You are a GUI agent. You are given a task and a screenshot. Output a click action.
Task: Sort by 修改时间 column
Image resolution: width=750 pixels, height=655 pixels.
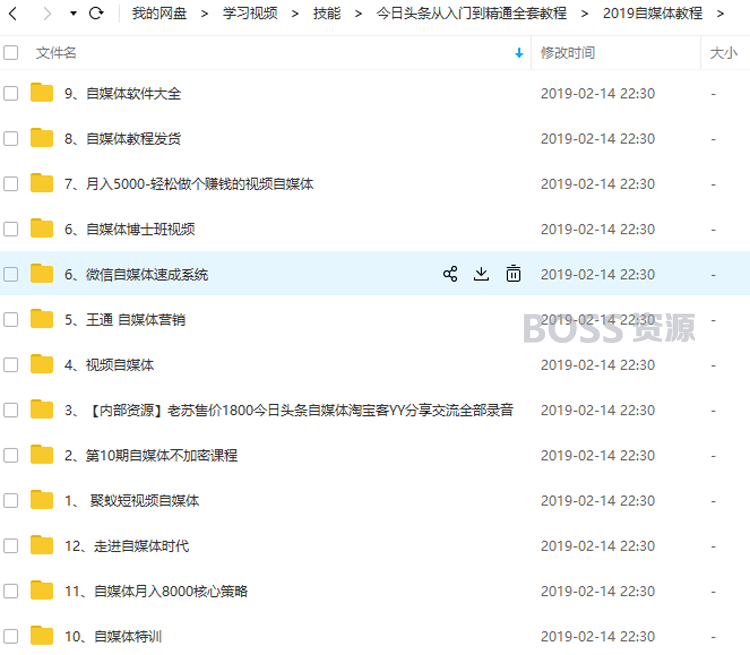tap(568, 53)
